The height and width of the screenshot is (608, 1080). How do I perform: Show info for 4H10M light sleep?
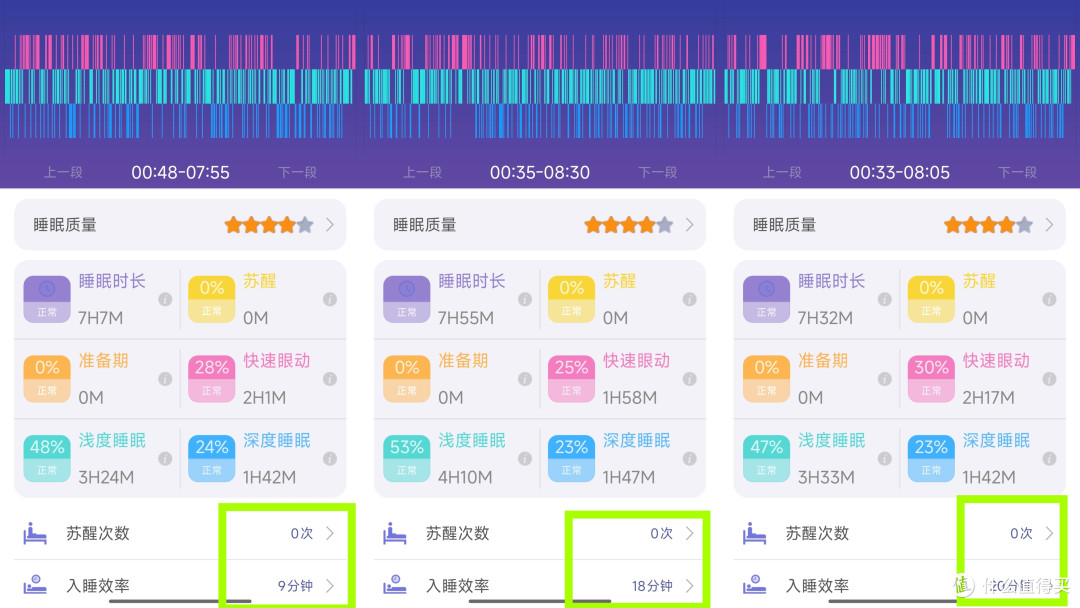[x=525, y=459]
